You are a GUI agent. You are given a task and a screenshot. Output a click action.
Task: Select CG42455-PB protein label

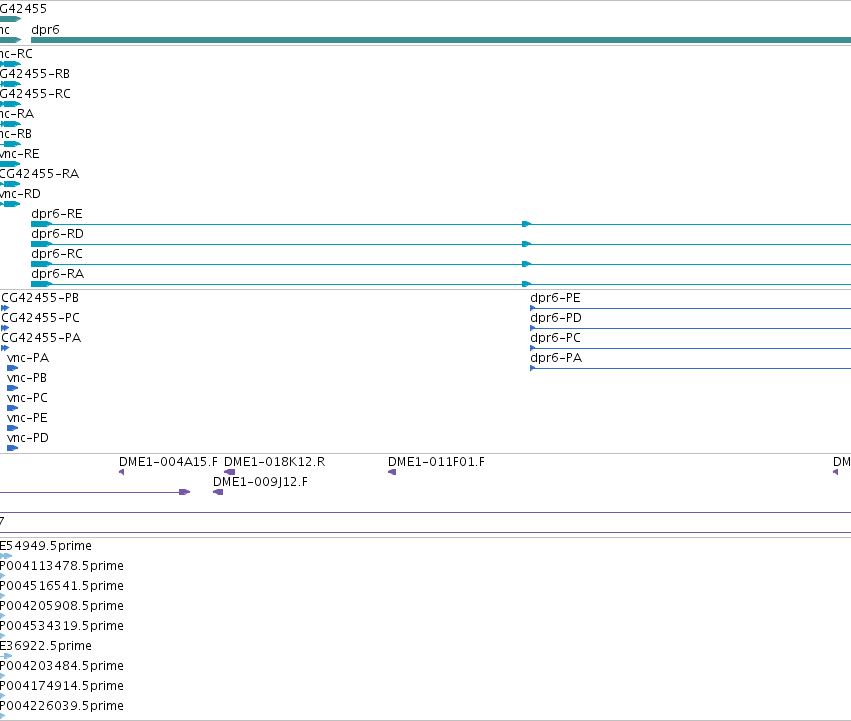(x=40, y=298)
